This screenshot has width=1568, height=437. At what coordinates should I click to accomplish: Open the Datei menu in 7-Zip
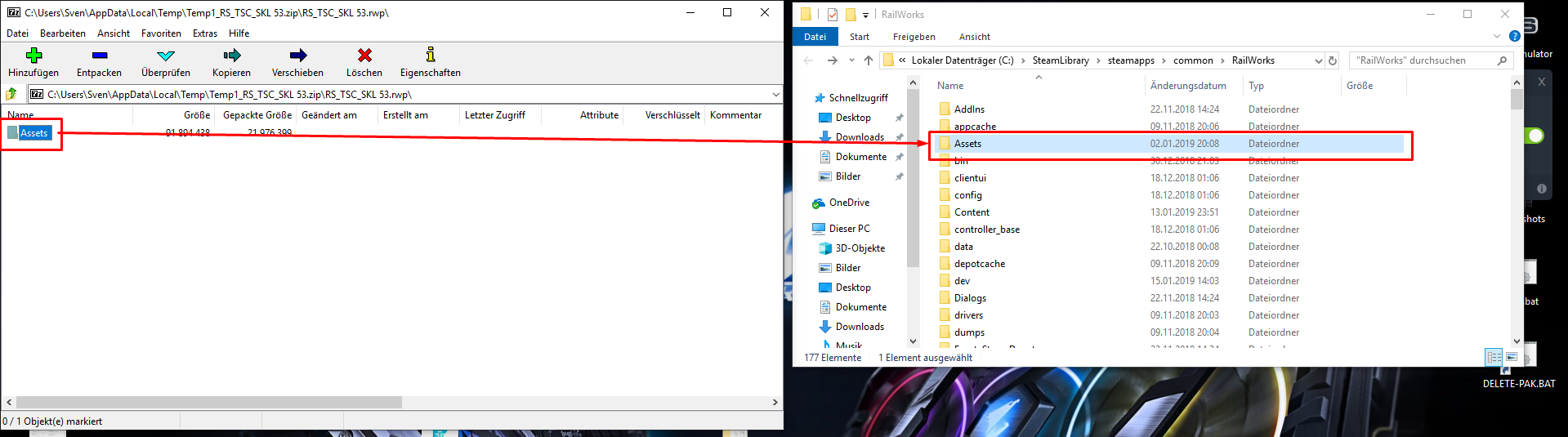click(x=17, y=33)
